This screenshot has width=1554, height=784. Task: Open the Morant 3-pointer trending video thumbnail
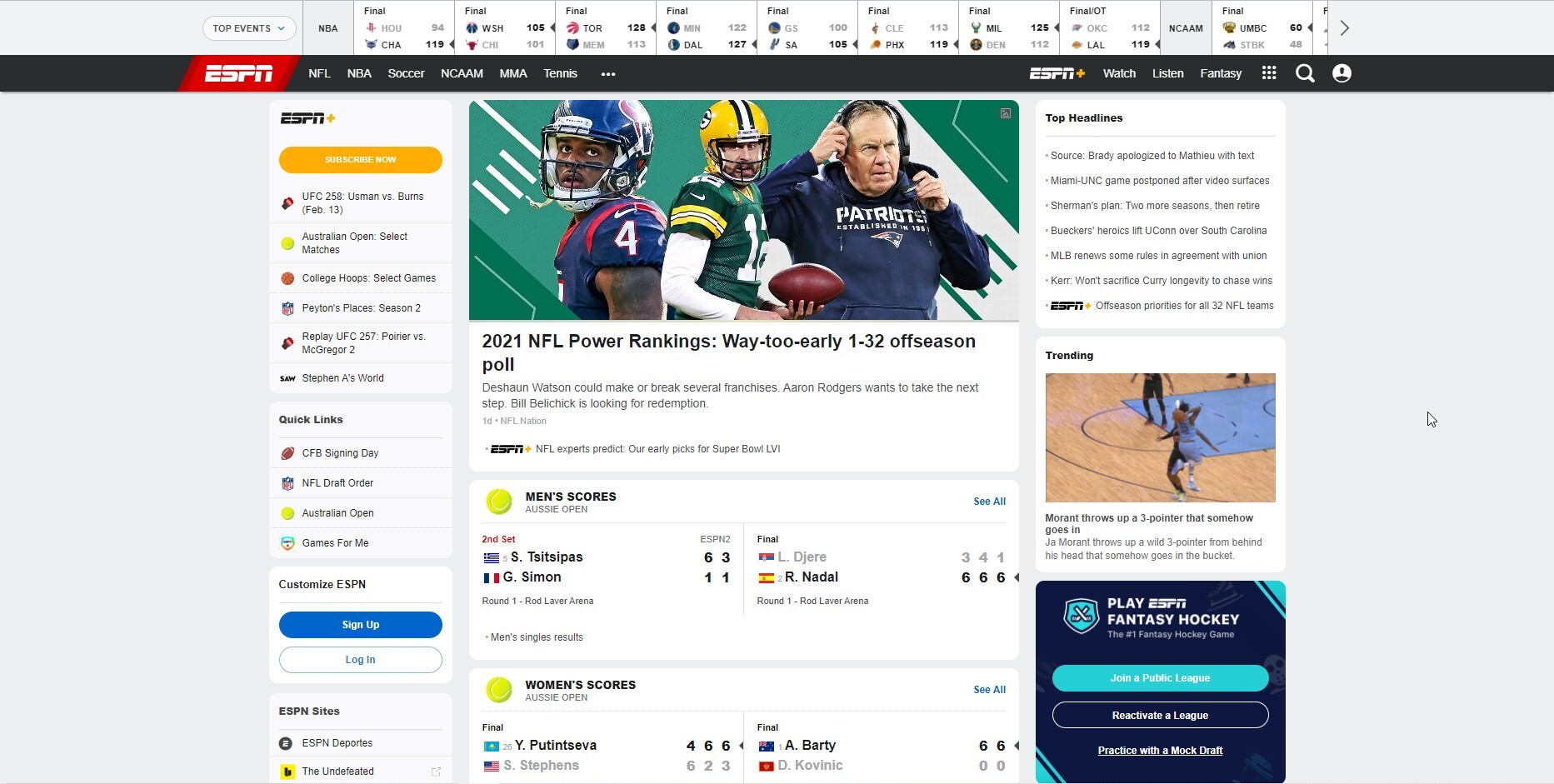click(1160, 437)
